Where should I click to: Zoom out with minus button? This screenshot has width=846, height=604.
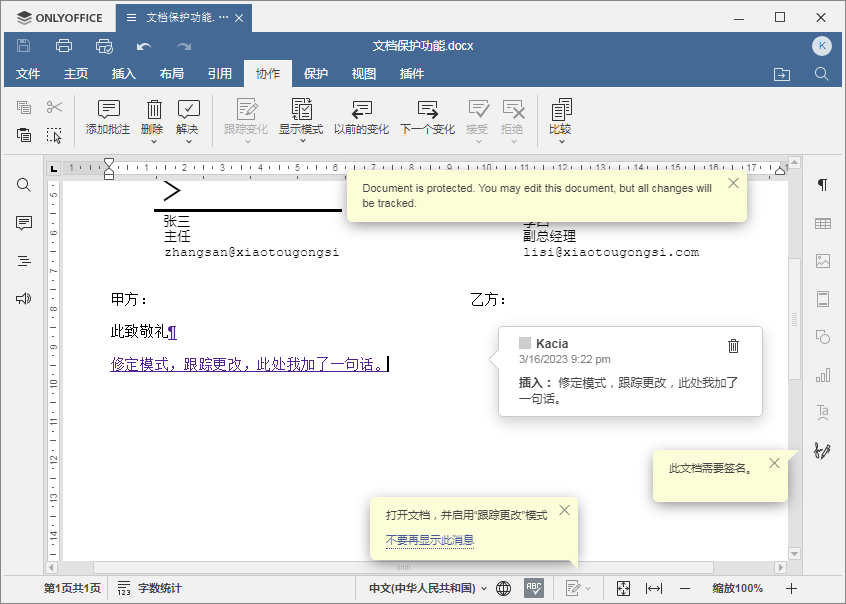click(685, 588)
